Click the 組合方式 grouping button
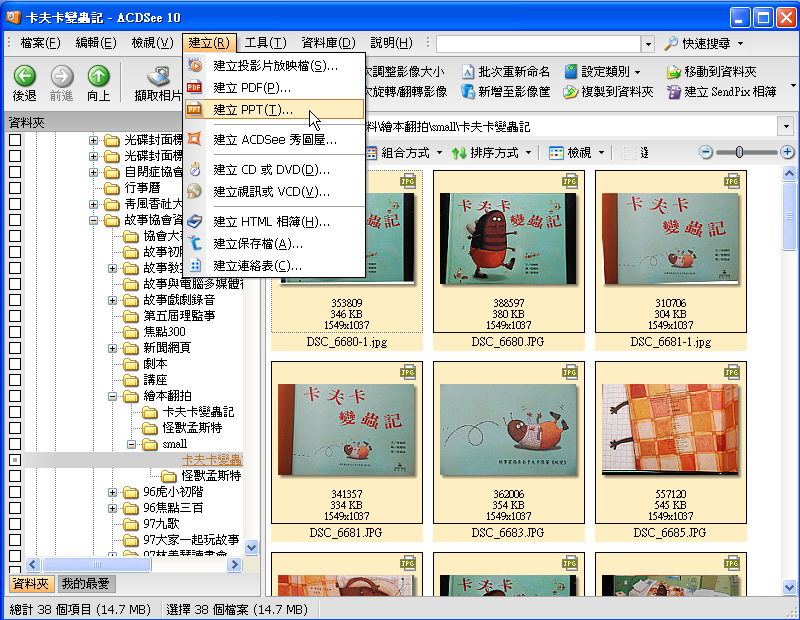The image size is (800, 620). (x=405, y=153)
